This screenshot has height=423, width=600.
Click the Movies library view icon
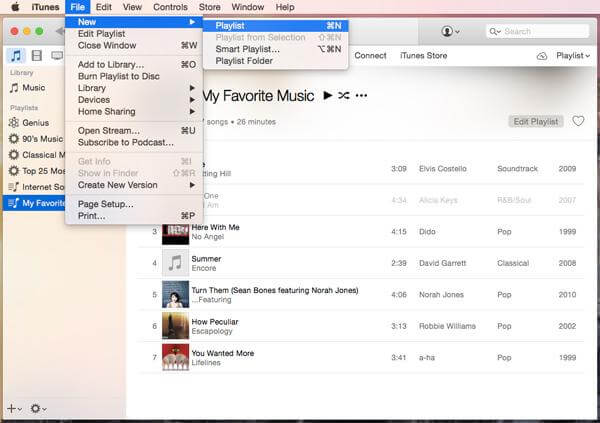[37, 56]
